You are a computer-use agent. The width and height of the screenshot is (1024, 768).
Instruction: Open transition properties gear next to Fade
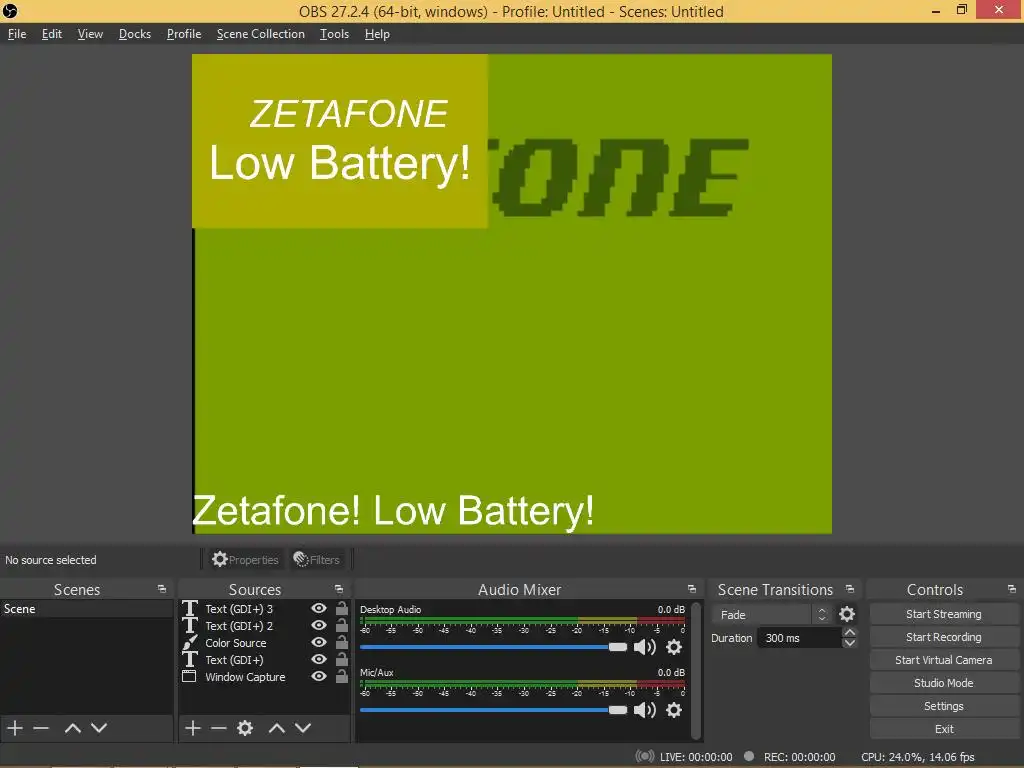click(x=847, y=614)
